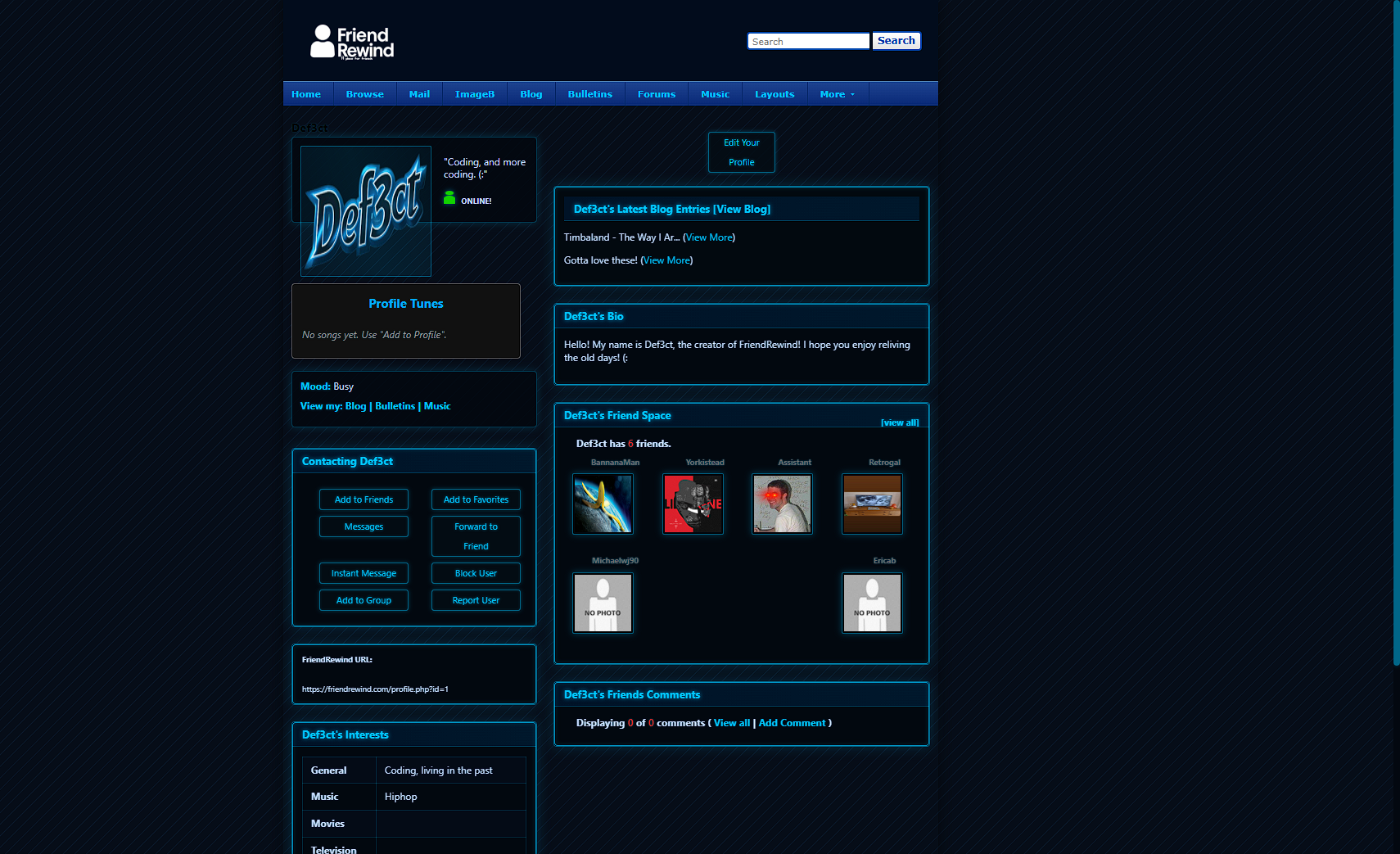Open Yorkistead's profile thumbnail
Image resolution: width=1400 pixels, height=854 pixels.
(693, 504)
